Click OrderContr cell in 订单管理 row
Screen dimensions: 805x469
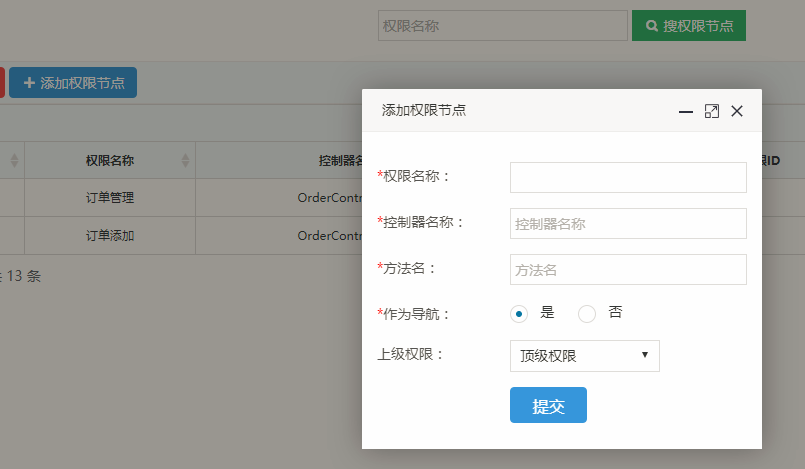[x=330, y=198]
